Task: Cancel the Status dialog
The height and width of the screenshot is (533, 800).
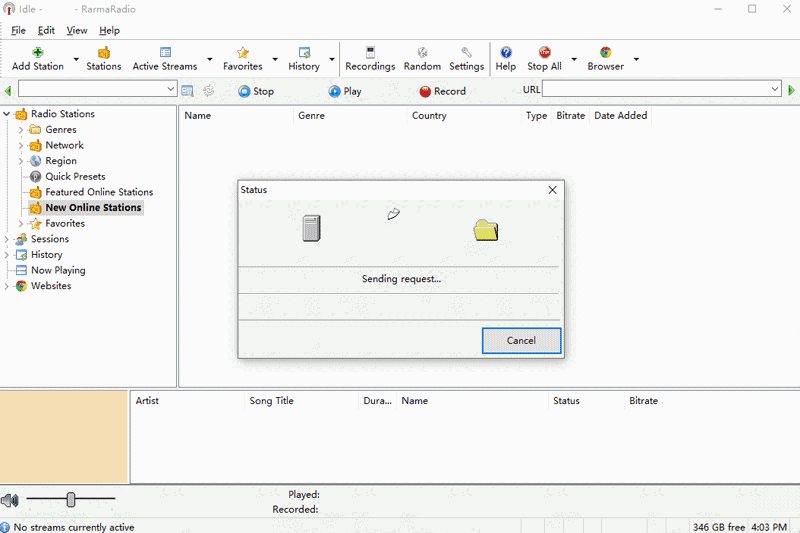Action: click(x=521, y=340)
